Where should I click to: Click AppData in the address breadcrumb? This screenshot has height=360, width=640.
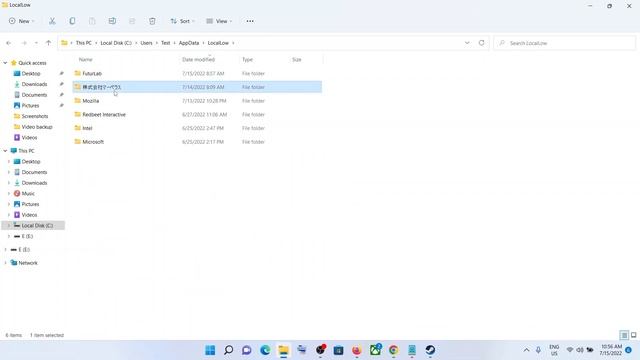[189, 43]
